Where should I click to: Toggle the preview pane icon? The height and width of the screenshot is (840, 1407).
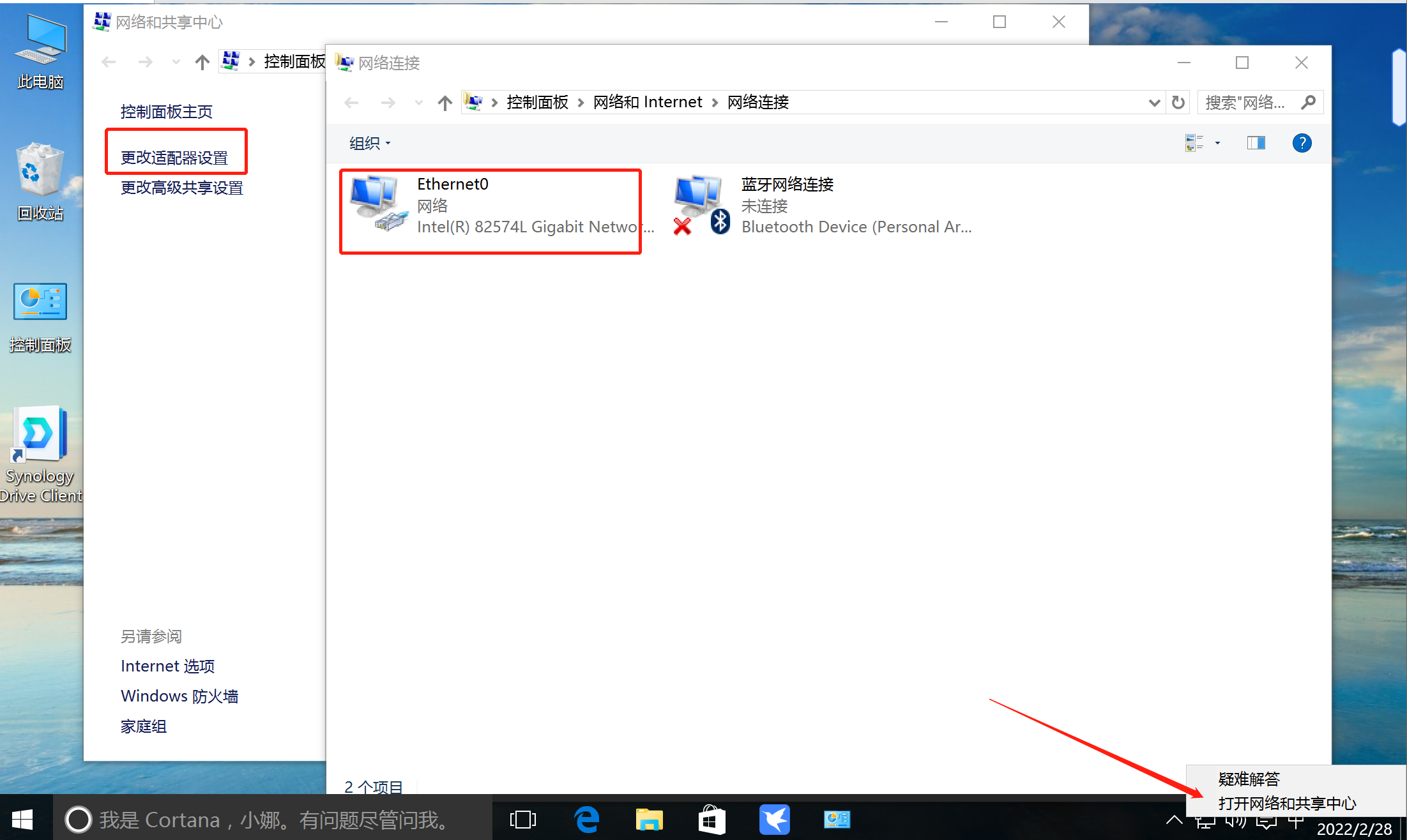pyautogui.click(x=1256, y=143)
